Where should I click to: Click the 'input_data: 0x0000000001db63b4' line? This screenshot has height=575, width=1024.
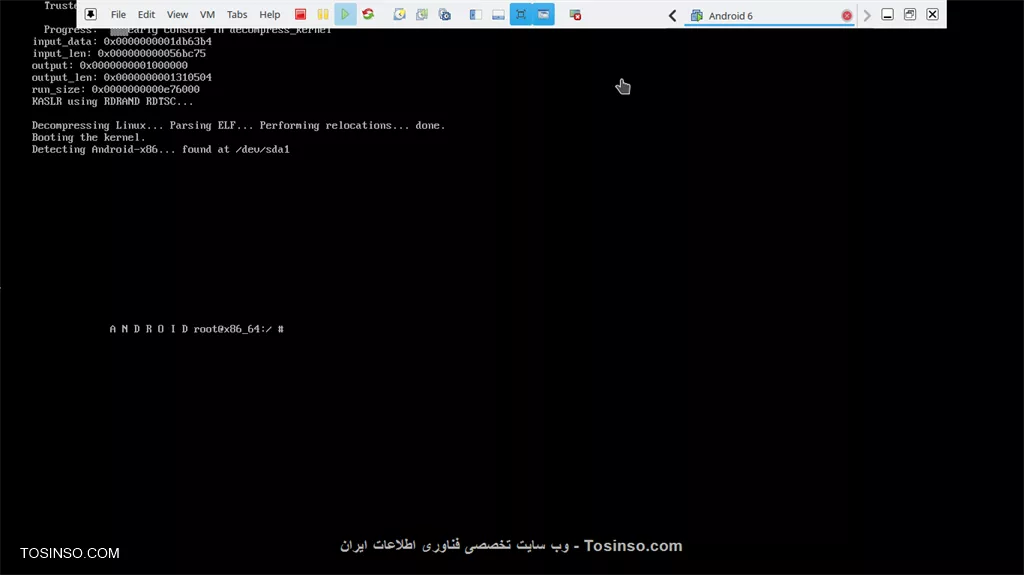[x=122, y=41]
